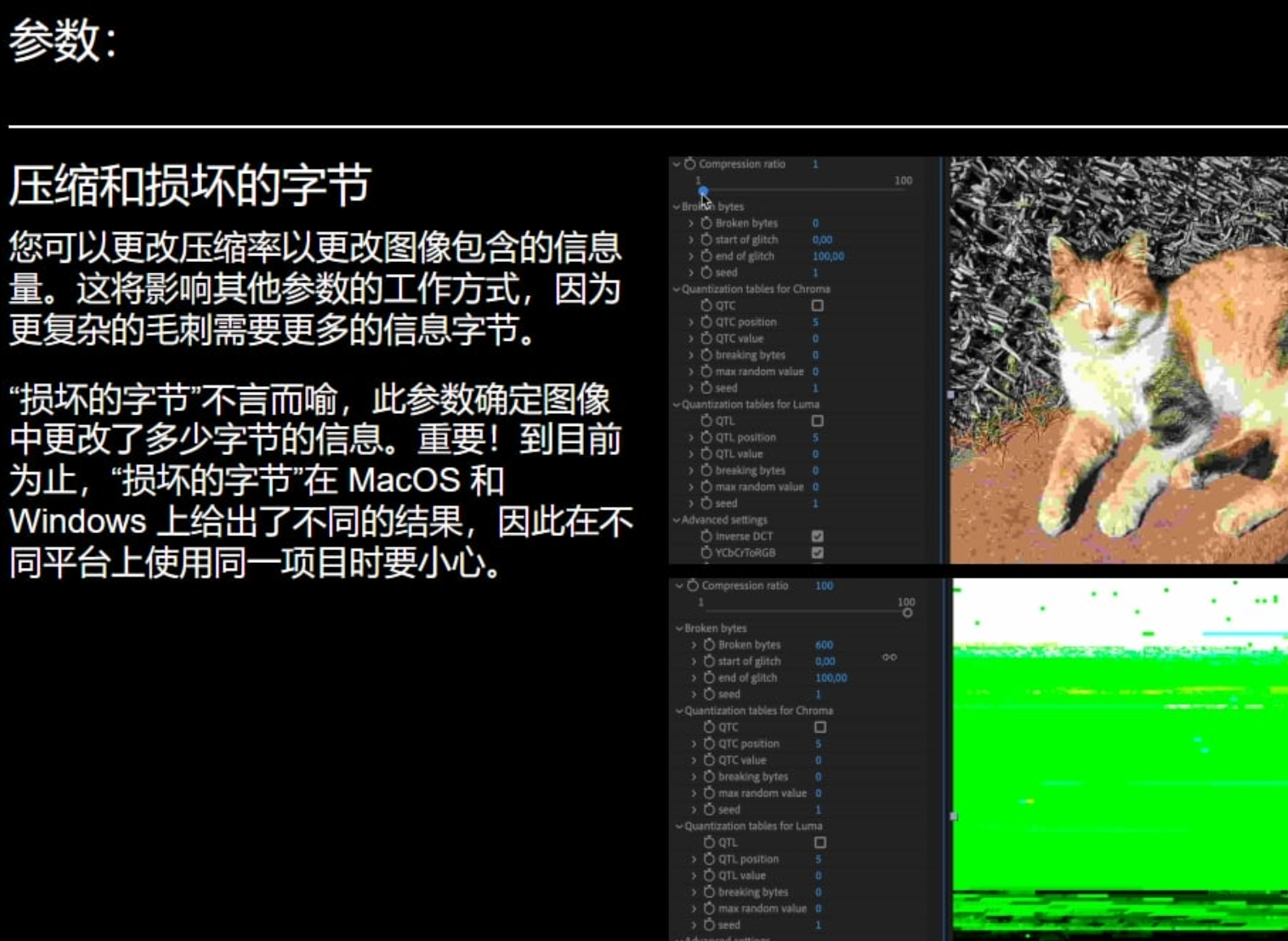Collapse Advanced settings group above Inverse DCT

(x=676, y=520)
